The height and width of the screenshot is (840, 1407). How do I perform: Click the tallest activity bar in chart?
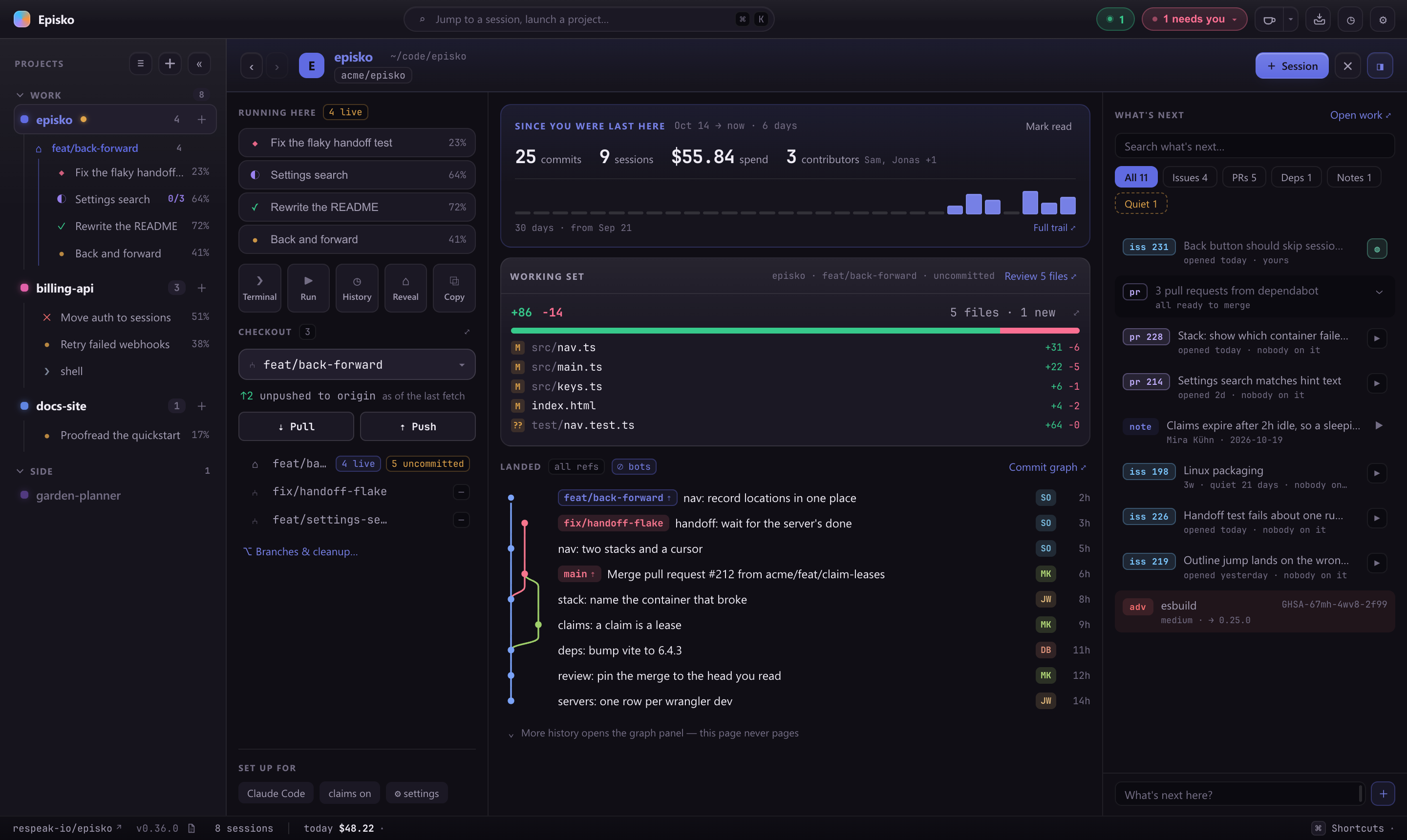pos(1030,203)
